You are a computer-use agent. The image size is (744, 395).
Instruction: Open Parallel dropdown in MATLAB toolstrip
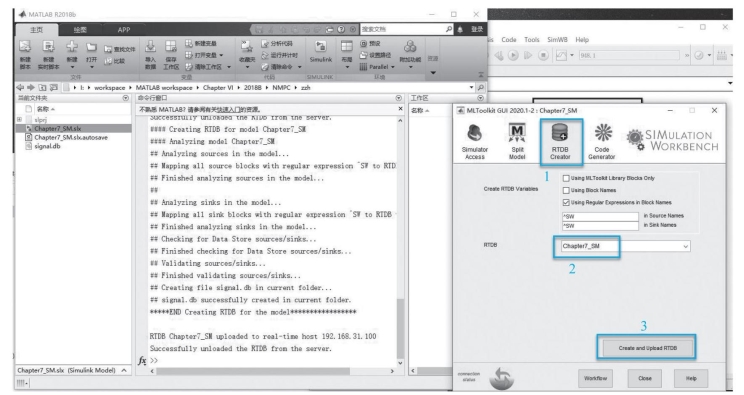click(x=393, y=67)
